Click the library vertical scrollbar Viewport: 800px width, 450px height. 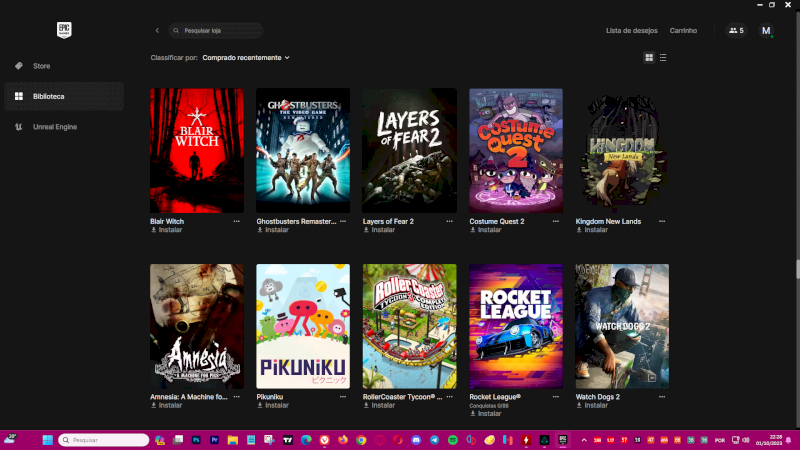(x=797, y=270)
